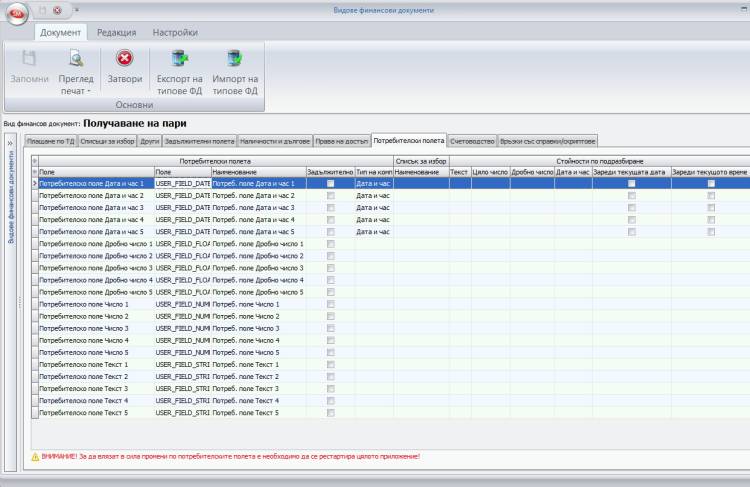The height and width of the screenshot is (487, 750).
Task: Switch to Плащане по ТД tab
Action: tap(51, 141)
